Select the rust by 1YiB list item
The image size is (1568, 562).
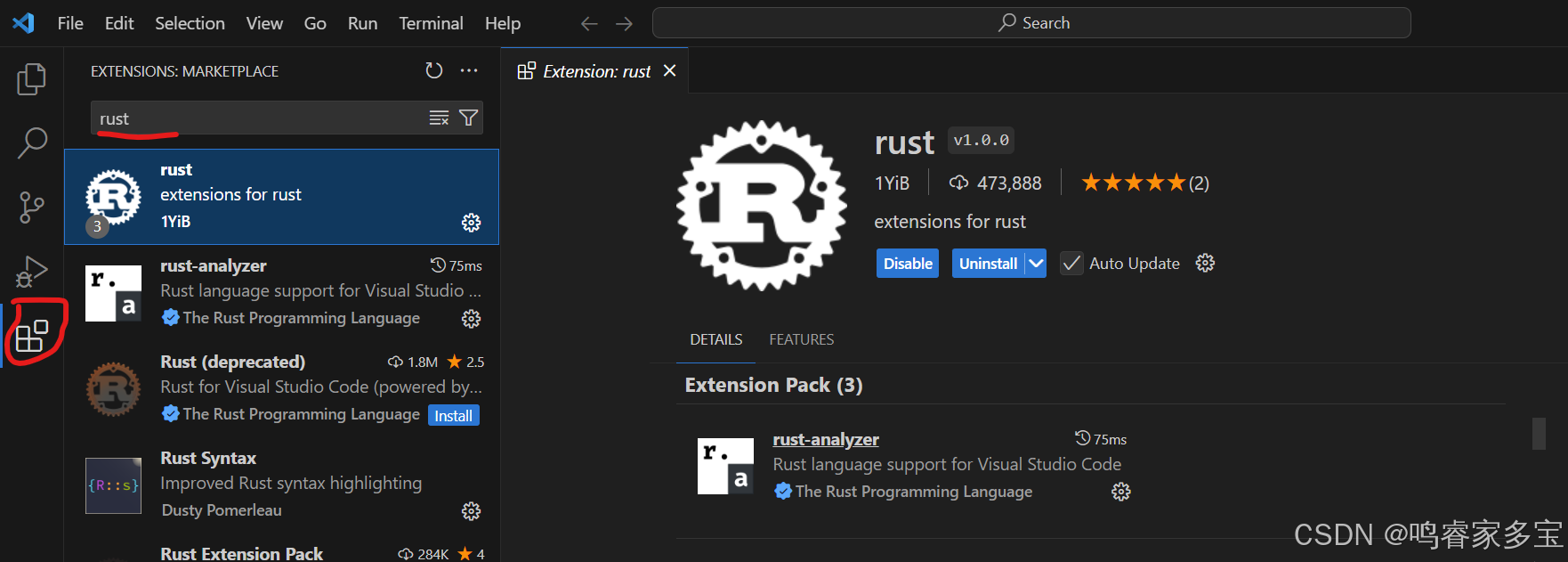[x=281, y=197]
